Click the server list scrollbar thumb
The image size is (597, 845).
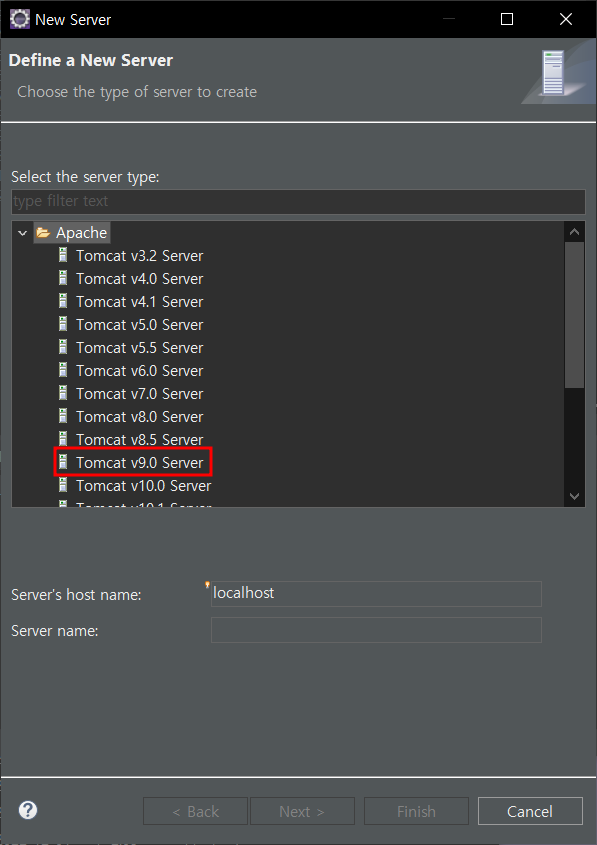point(574,315)
